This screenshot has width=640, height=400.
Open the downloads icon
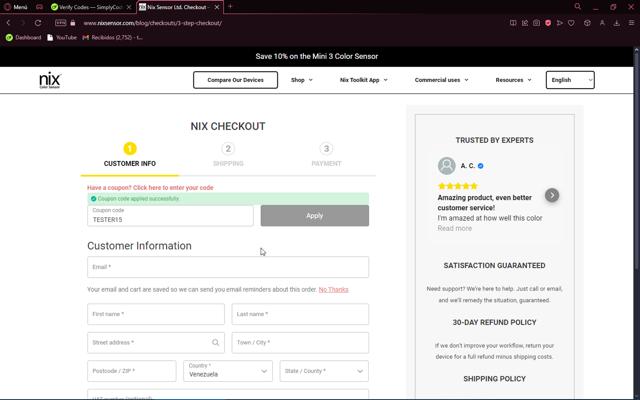(x=617, y=23)
